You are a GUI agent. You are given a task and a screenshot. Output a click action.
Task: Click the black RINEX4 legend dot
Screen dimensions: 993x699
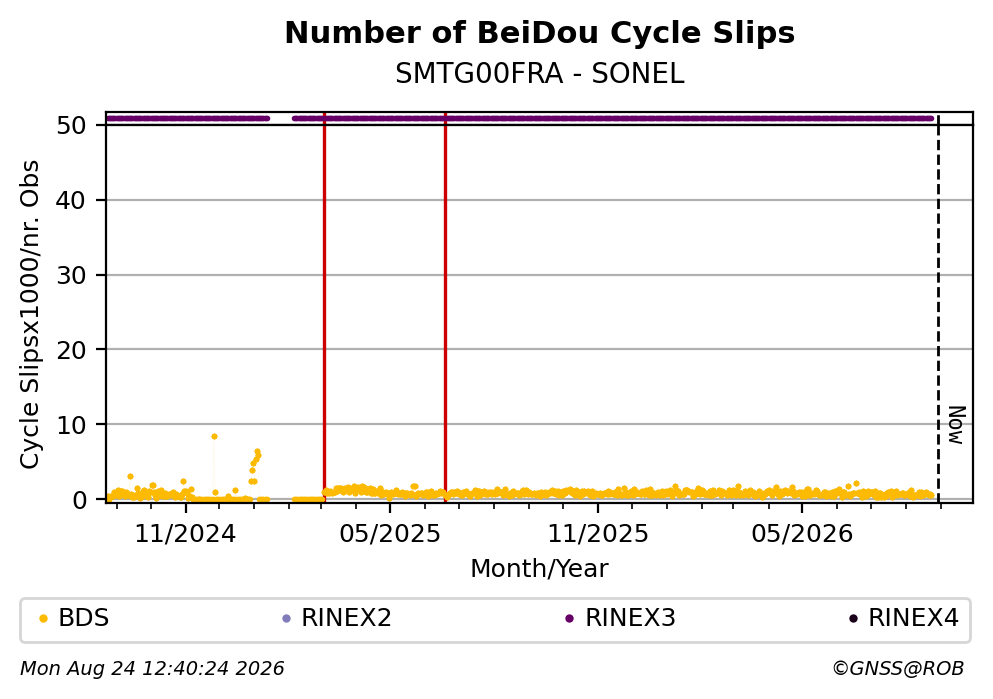tap(853, 619)
